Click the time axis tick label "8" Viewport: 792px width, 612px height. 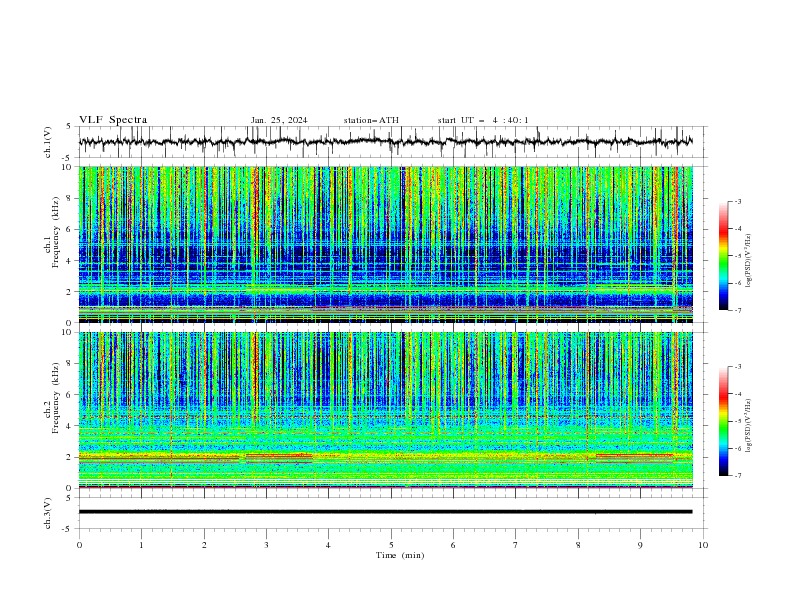click(x=578, y=545)
